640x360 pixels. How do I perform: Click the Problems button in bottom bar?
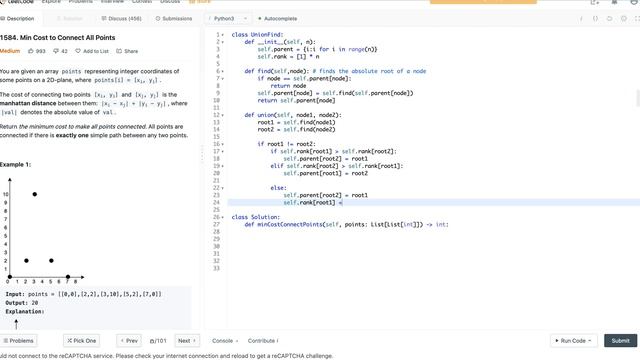[x=18, y=341]
